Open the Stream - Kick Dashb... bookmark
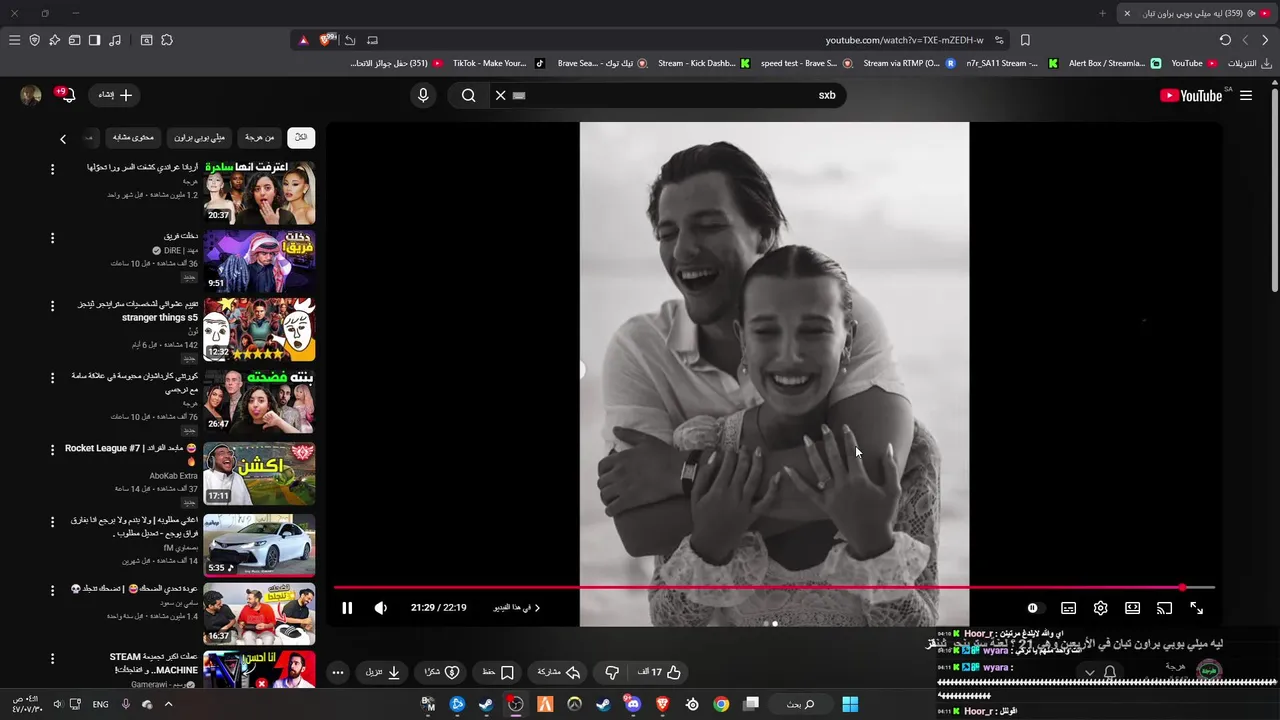The height and width of the screenshot is (720, 1280). click(x=704, y=63)
